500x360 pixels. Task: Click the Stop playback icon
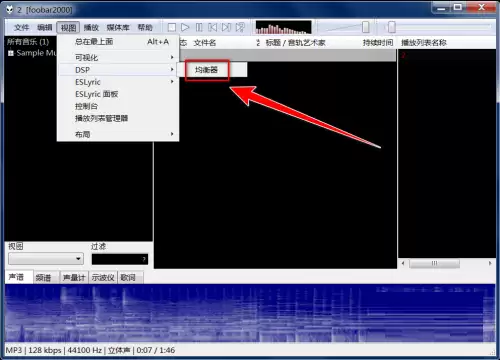click(172, 27)
